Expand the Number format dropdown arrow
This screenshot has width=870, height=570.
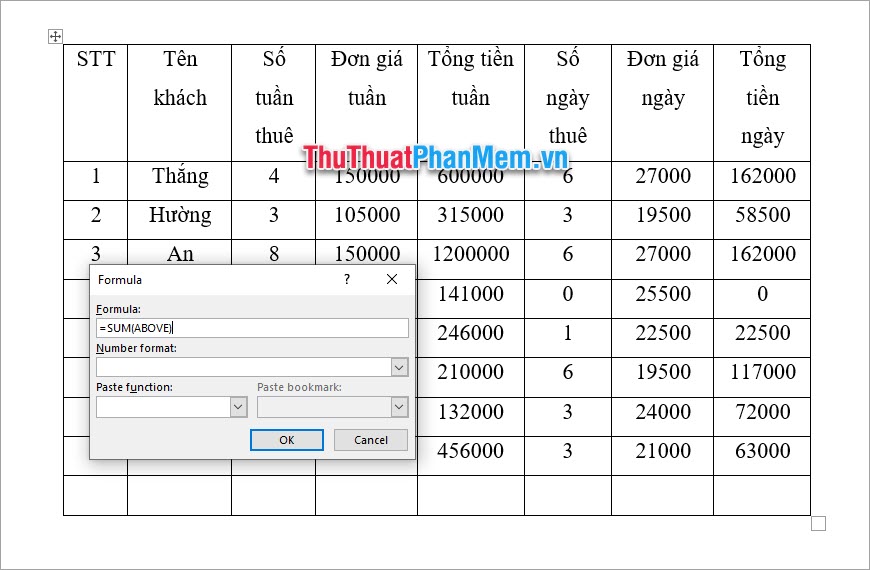coord(399,367)
